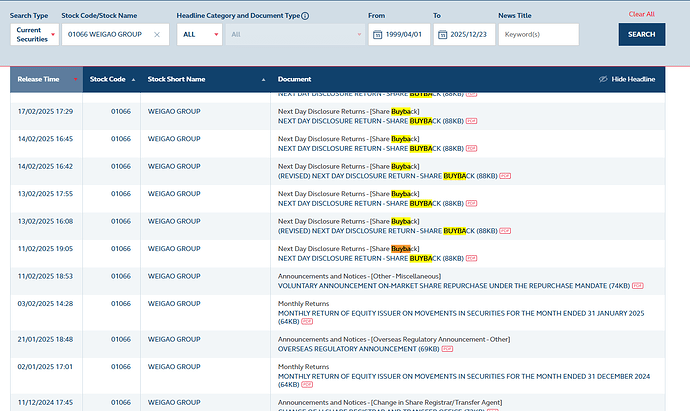Select release time 11/12/2024 17:45

pyautogui.click(x=45, y=403)
